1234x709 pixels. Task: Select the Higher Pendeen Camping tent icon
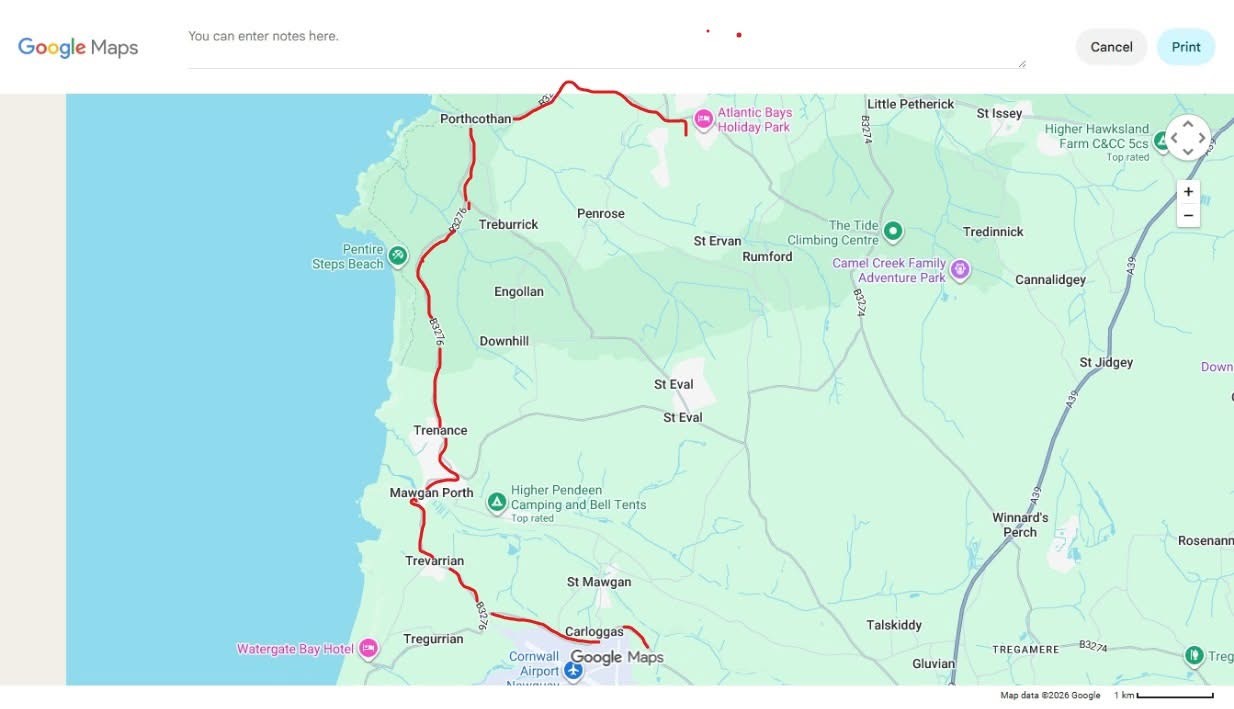tap(497, 502)
